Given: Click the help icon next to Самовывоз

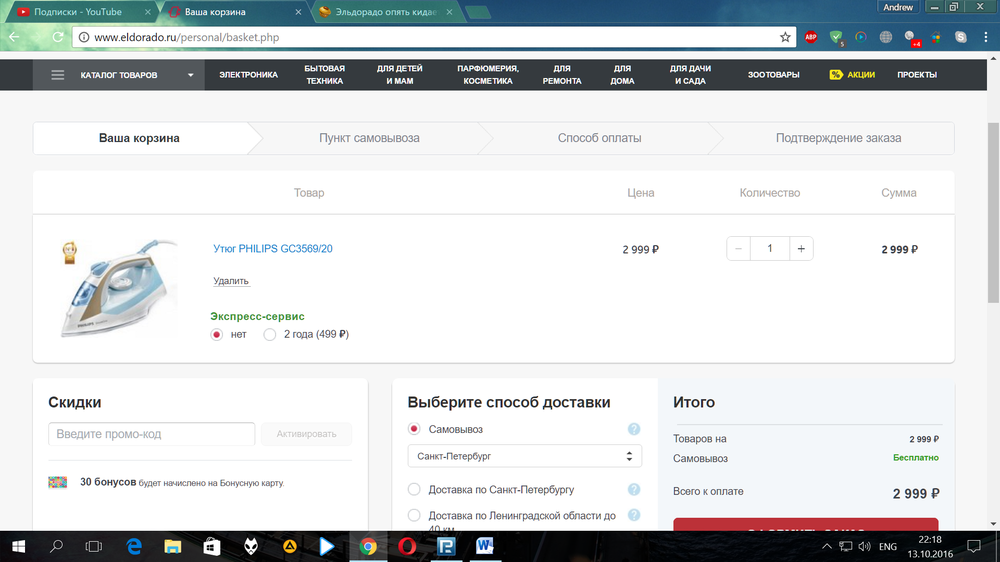Looking at the screenshot, I should pos(633,429).
